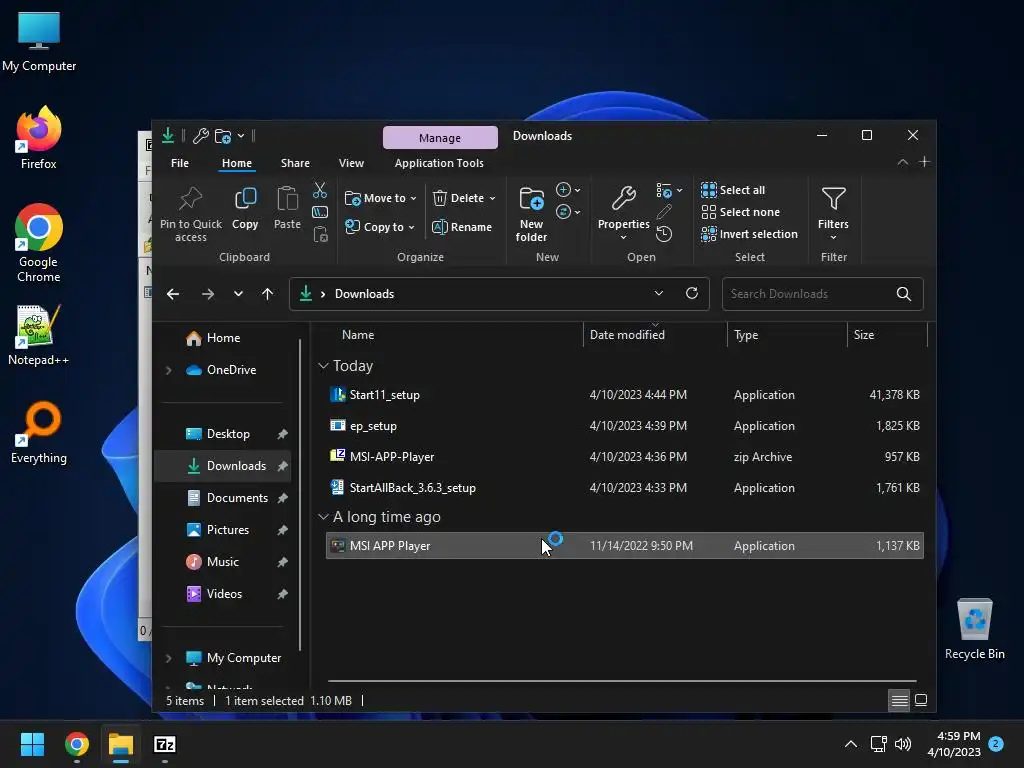Switch to large icons view
Image resolution: width=1024 pixels, height=768 pixels.
coord(921,701)
